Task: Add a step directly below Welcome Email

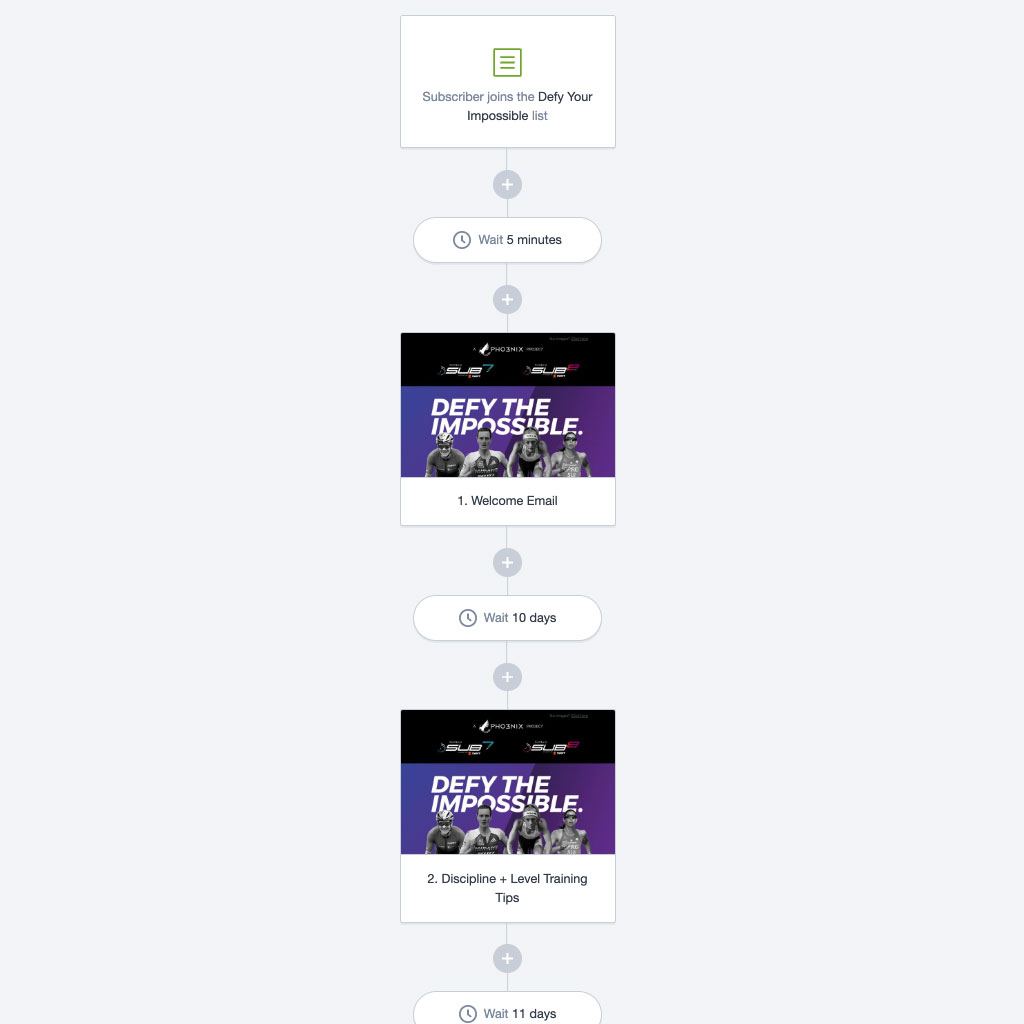Action: [x=507, y=562]
